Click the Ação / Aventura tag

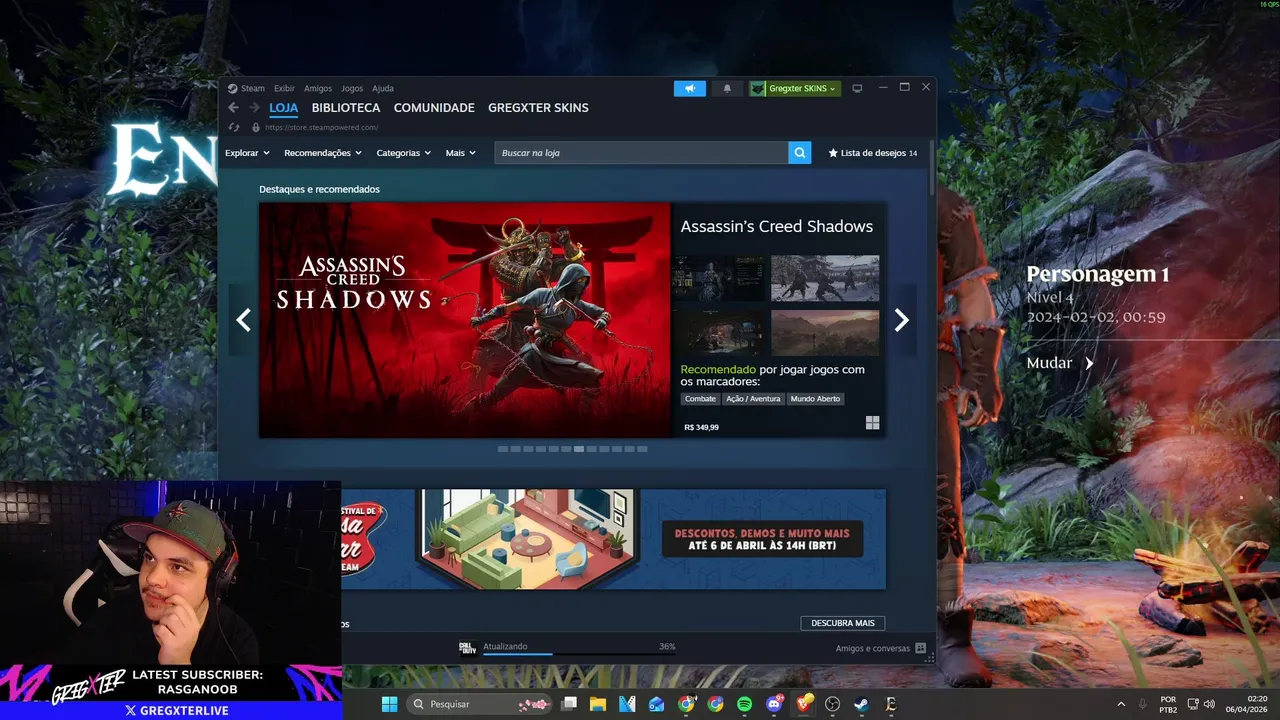[753, 399]
